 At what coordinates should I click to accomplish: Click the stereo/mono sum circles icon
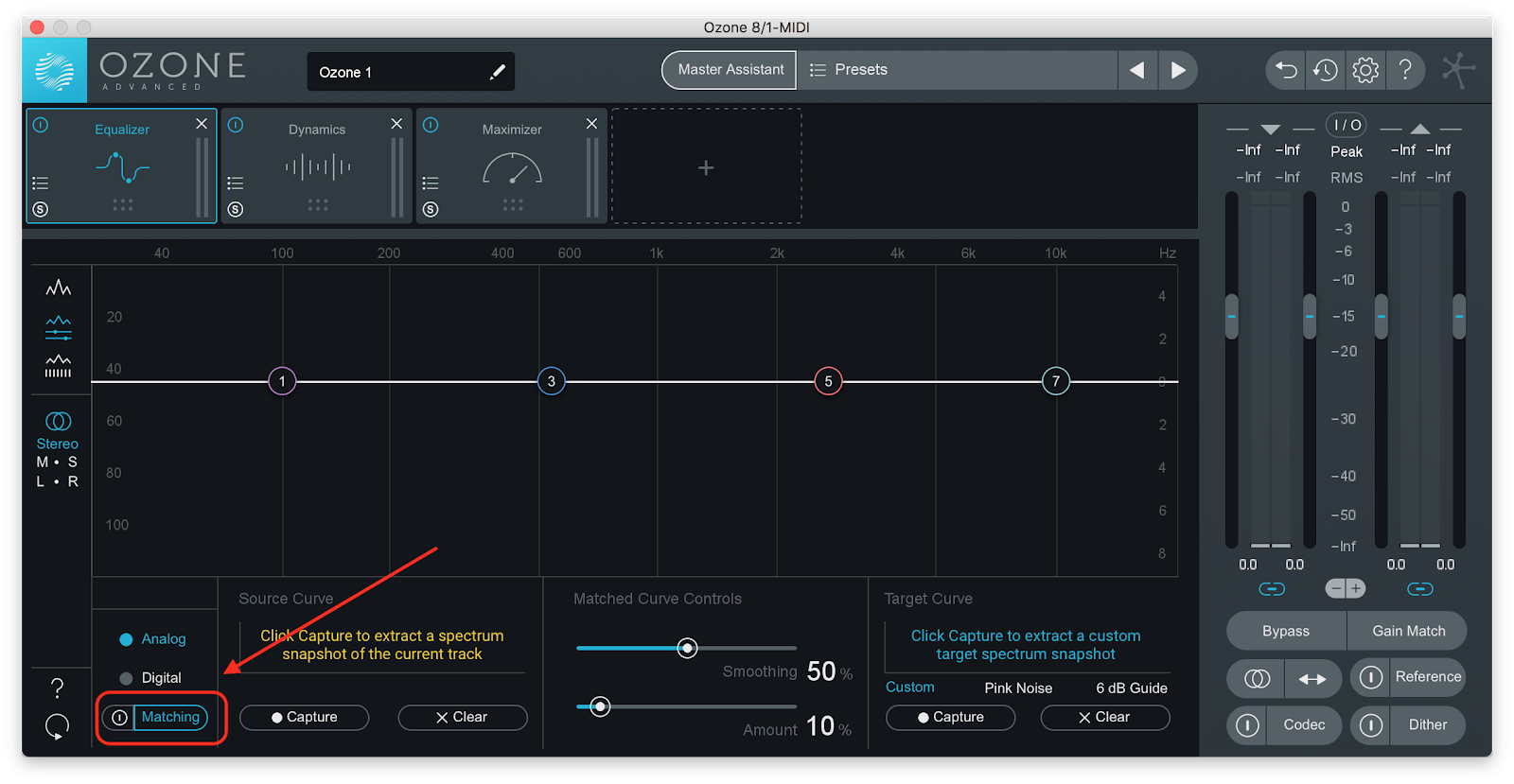[x=1257, y=678]
